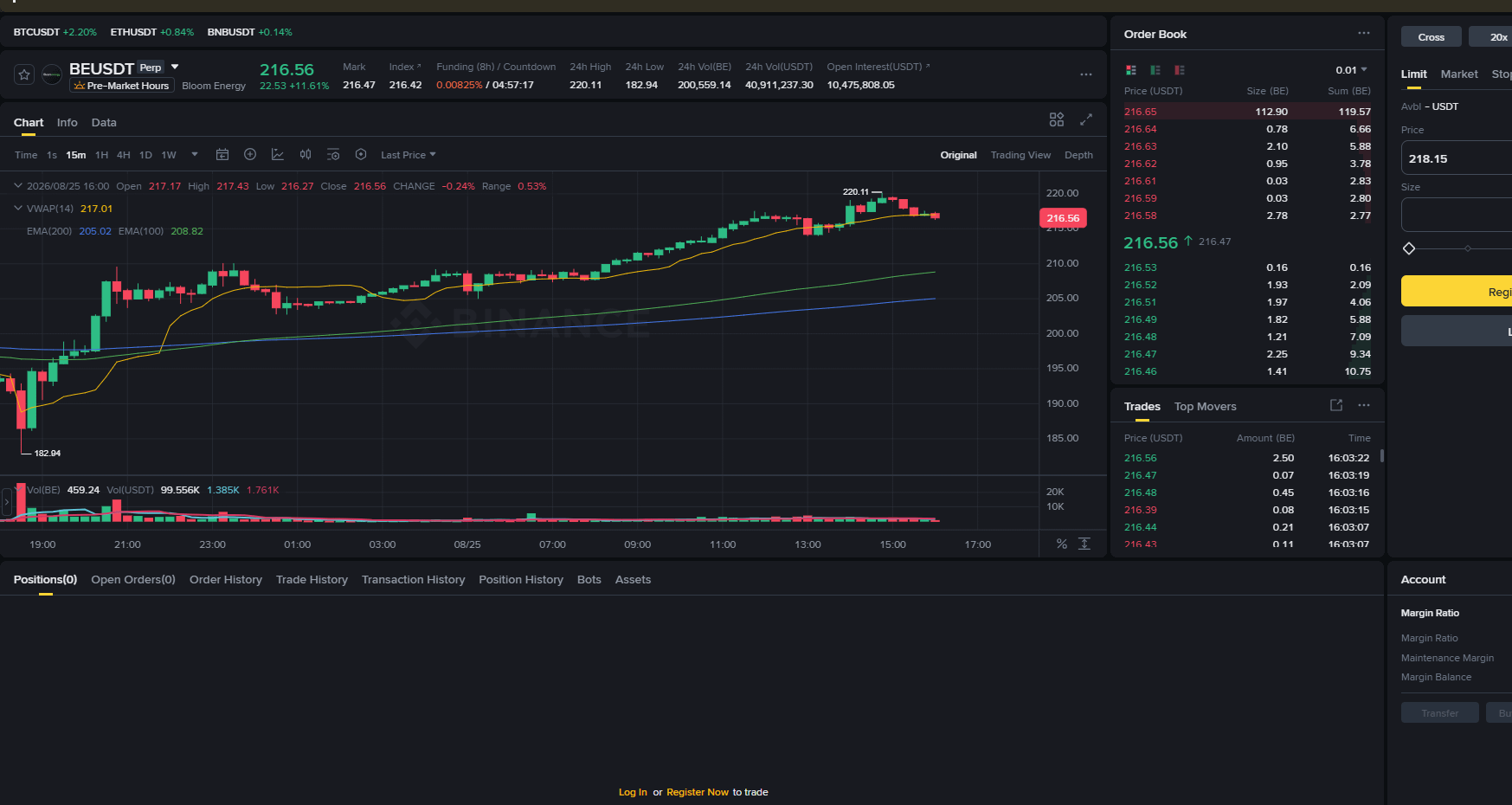Open ticker bar more options ellipsis
Viewport: 1512px width, 805px height.
pyautogui.click(x=1086, y=74)
